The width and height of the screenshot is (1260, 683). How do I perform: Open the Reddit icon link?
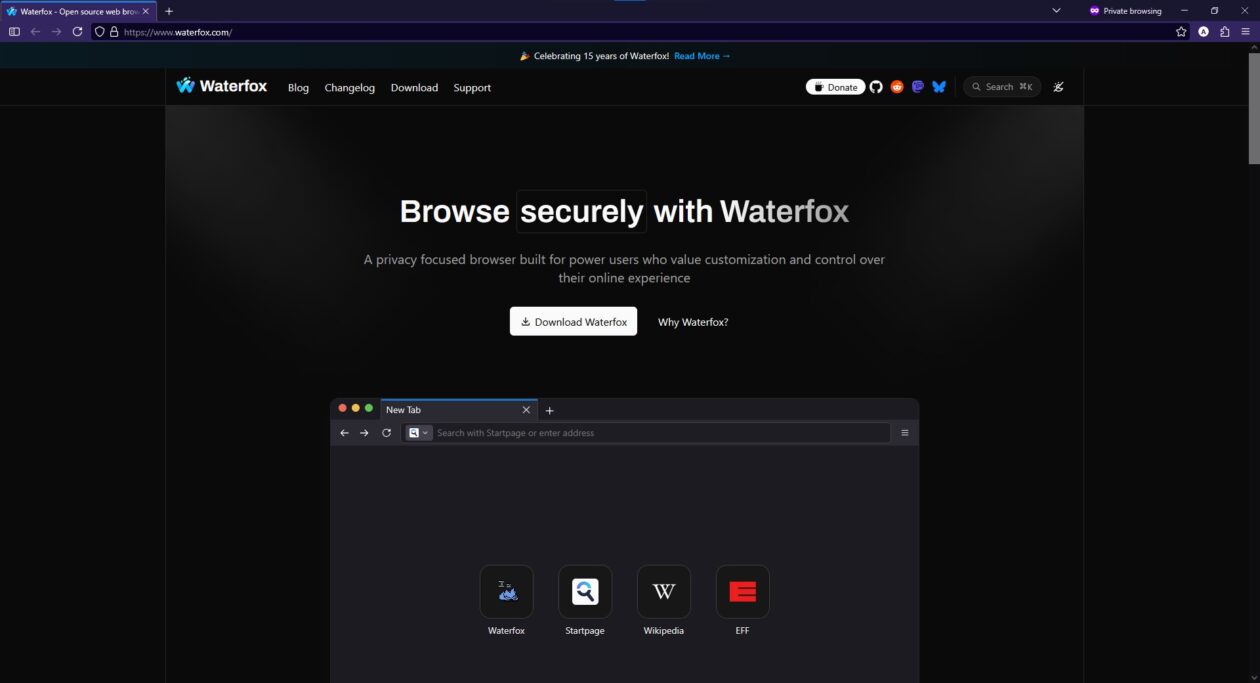[897, 87]
